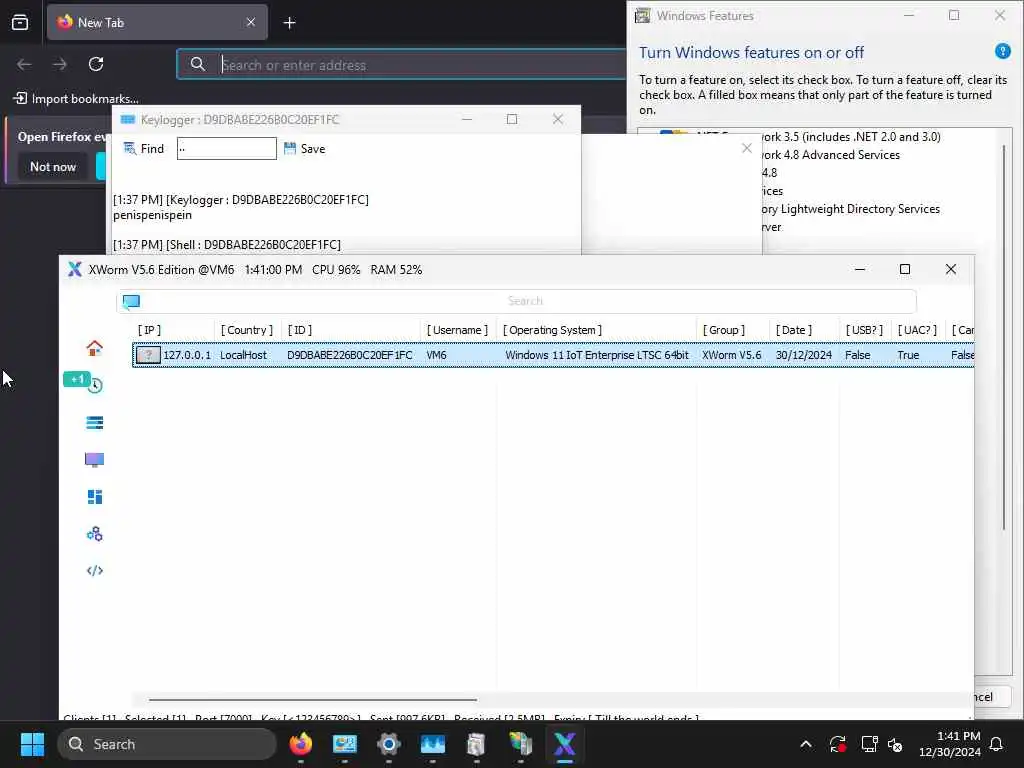Click the Find icon in the Keylogger window

pyautogui.click(x=129, y=149)
